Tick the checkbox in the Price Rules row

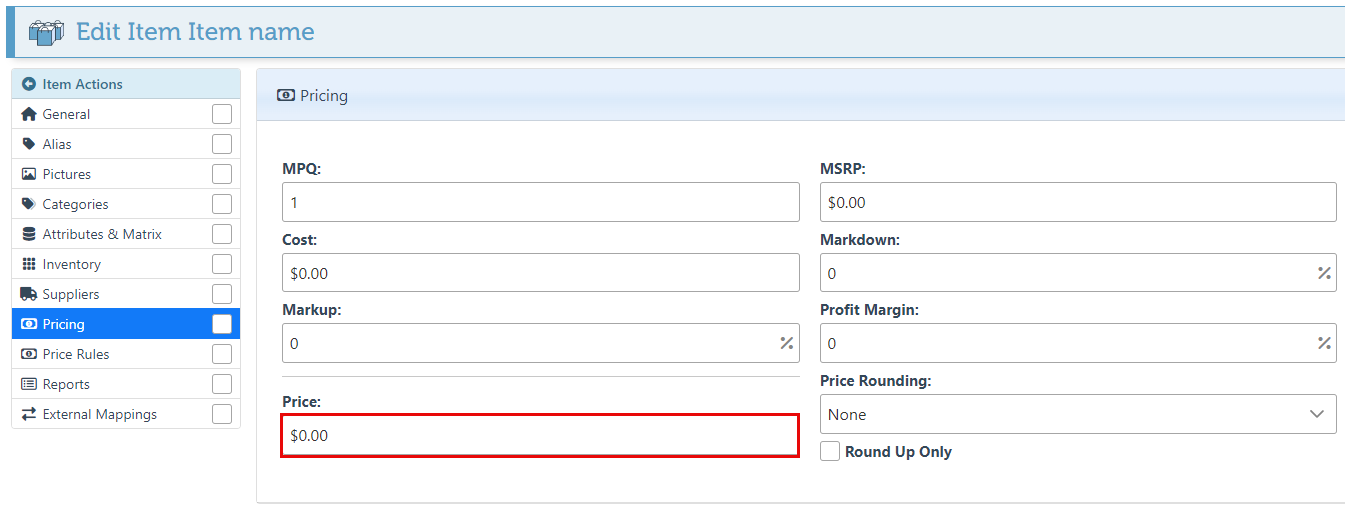(x=221, y=354)
